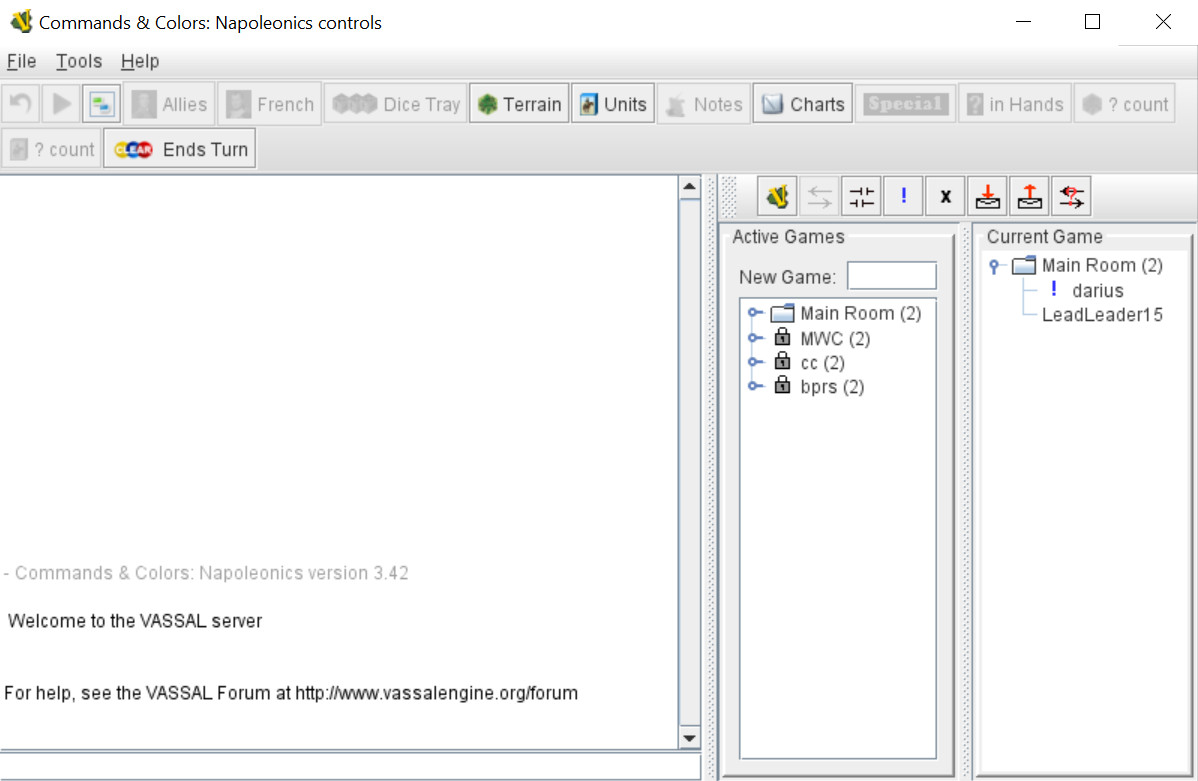
Task: Click the 'Napoleonics version 3.42' chat line
Action: (x=206, y=573)
